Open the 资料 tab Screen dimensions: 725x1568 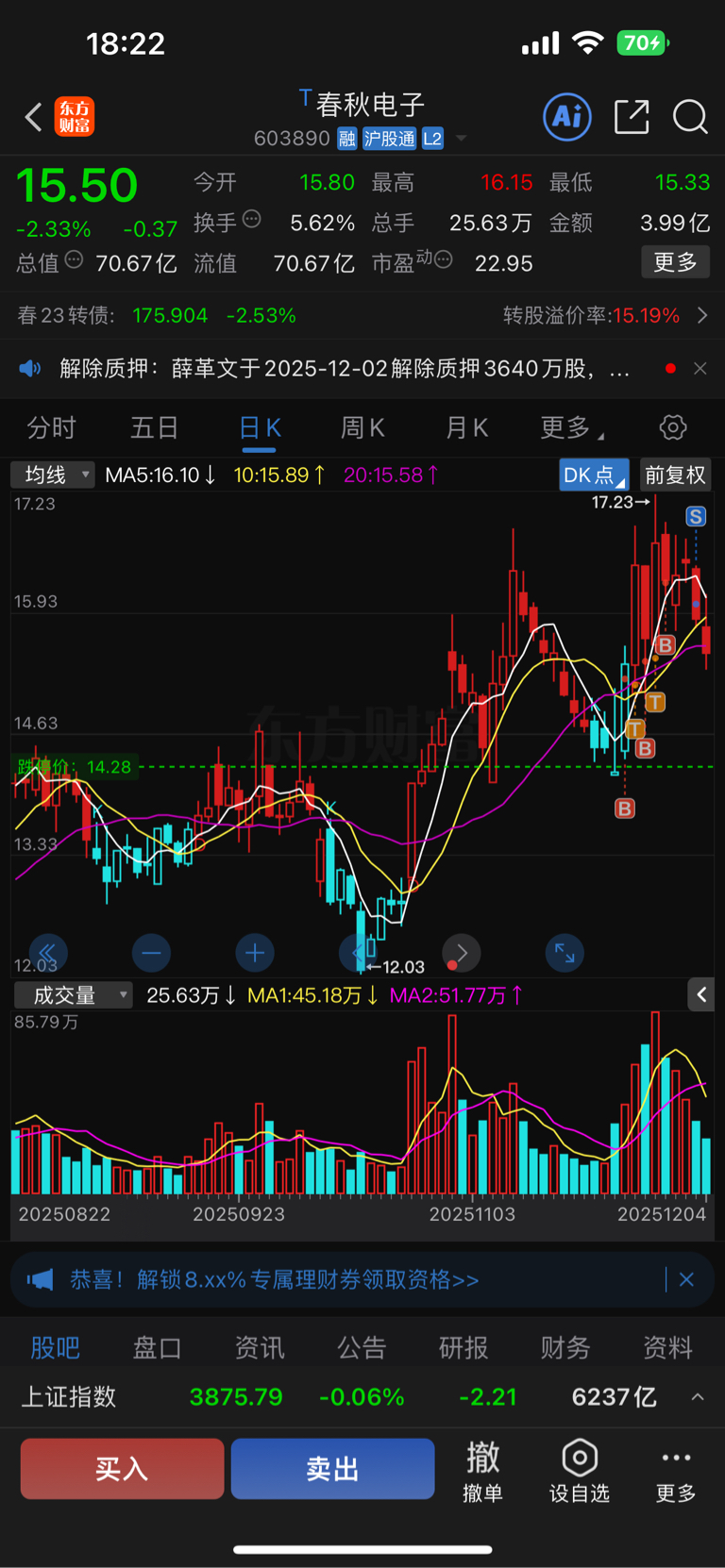pyautogui.click(x=668, y=1347)
